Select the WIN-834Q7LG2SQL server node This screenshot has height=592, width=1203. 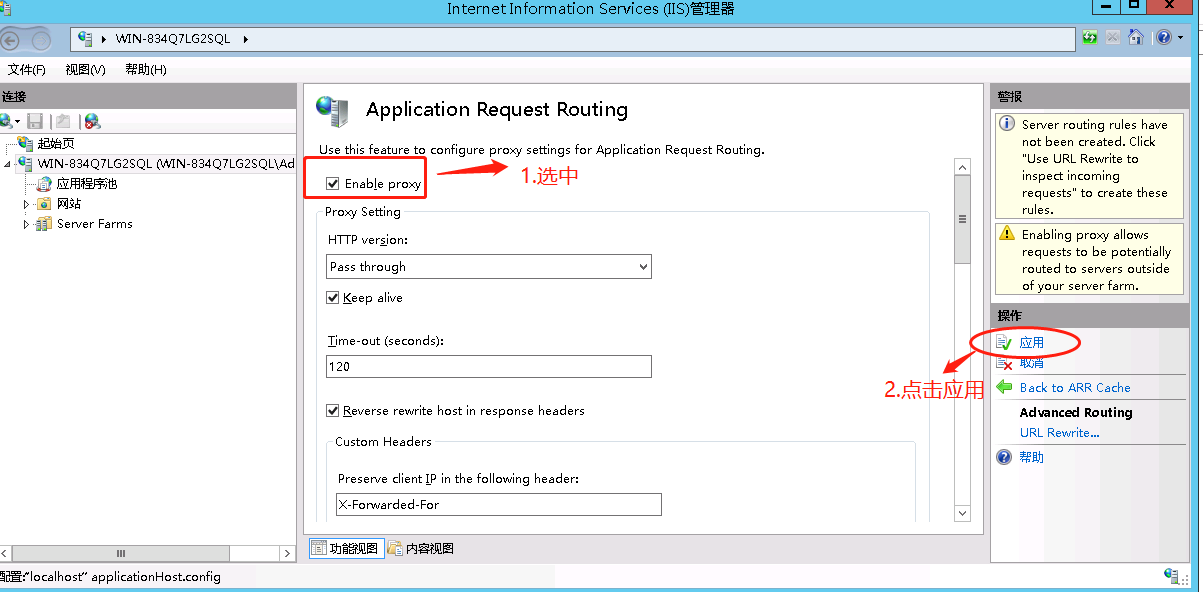point(166,163)
